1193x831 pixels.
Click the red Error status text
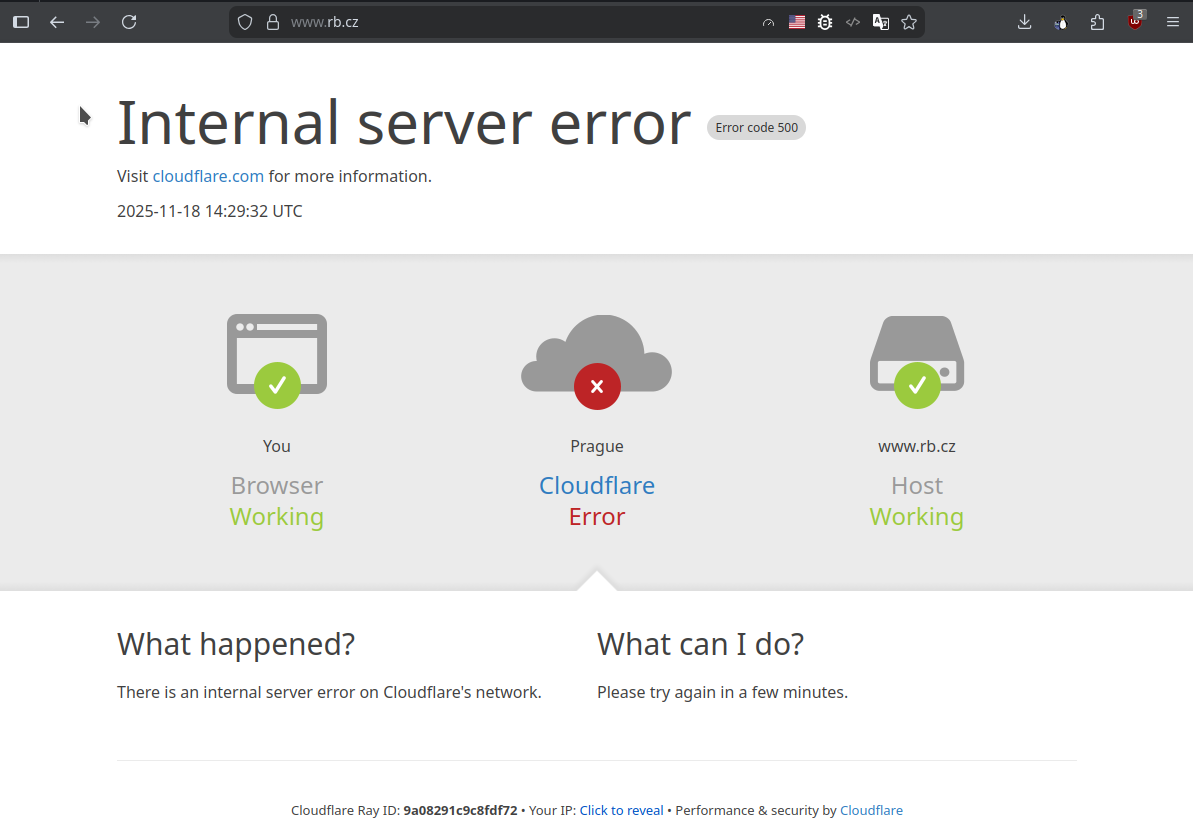pos(597,517)
